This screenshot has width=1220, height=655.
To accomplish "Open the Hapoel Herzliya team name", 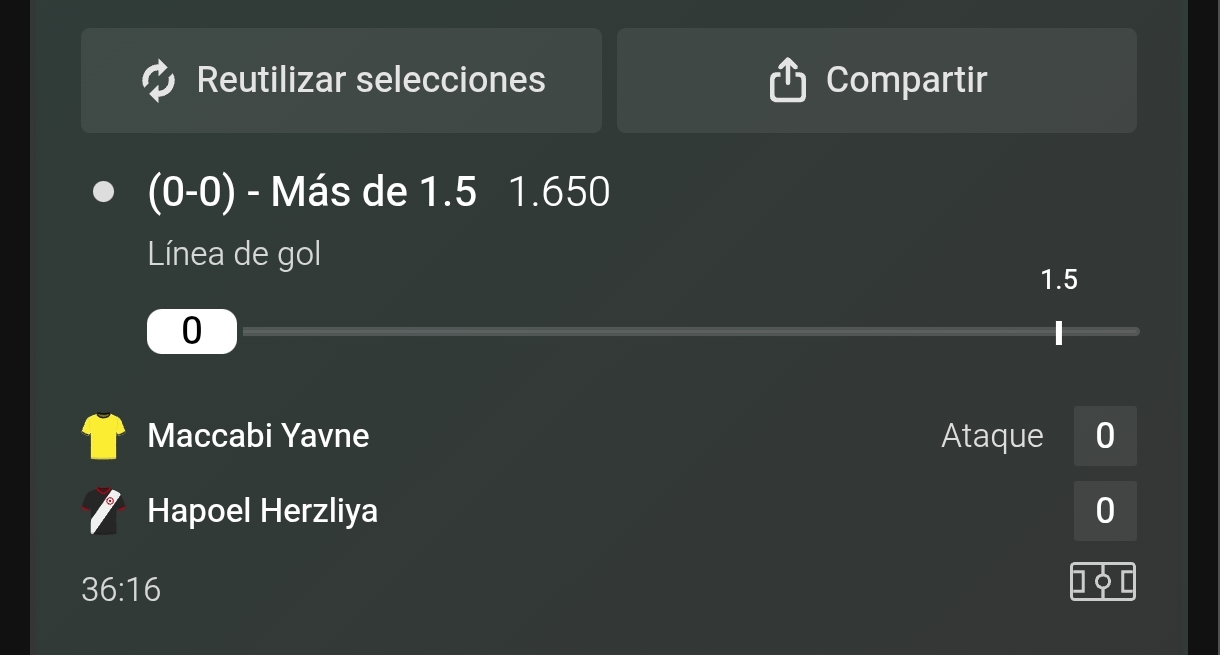I will 263,511.
